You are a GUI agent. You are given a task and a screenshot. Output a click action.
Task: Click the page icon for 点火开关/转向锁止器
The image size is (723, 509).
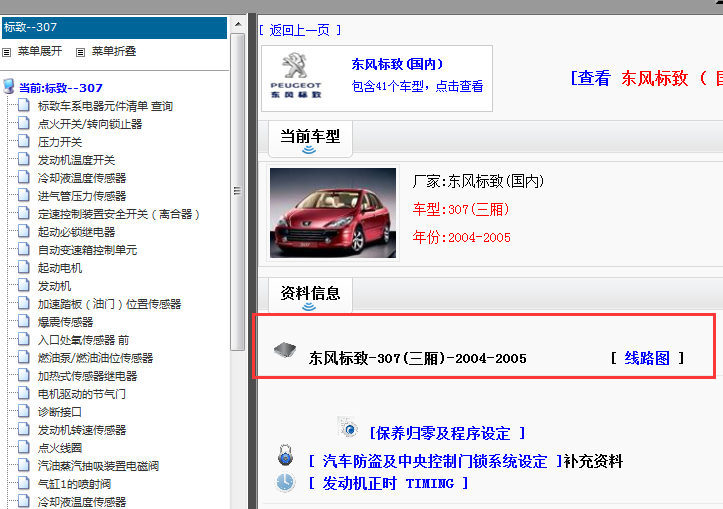click(x=24, y=123)
